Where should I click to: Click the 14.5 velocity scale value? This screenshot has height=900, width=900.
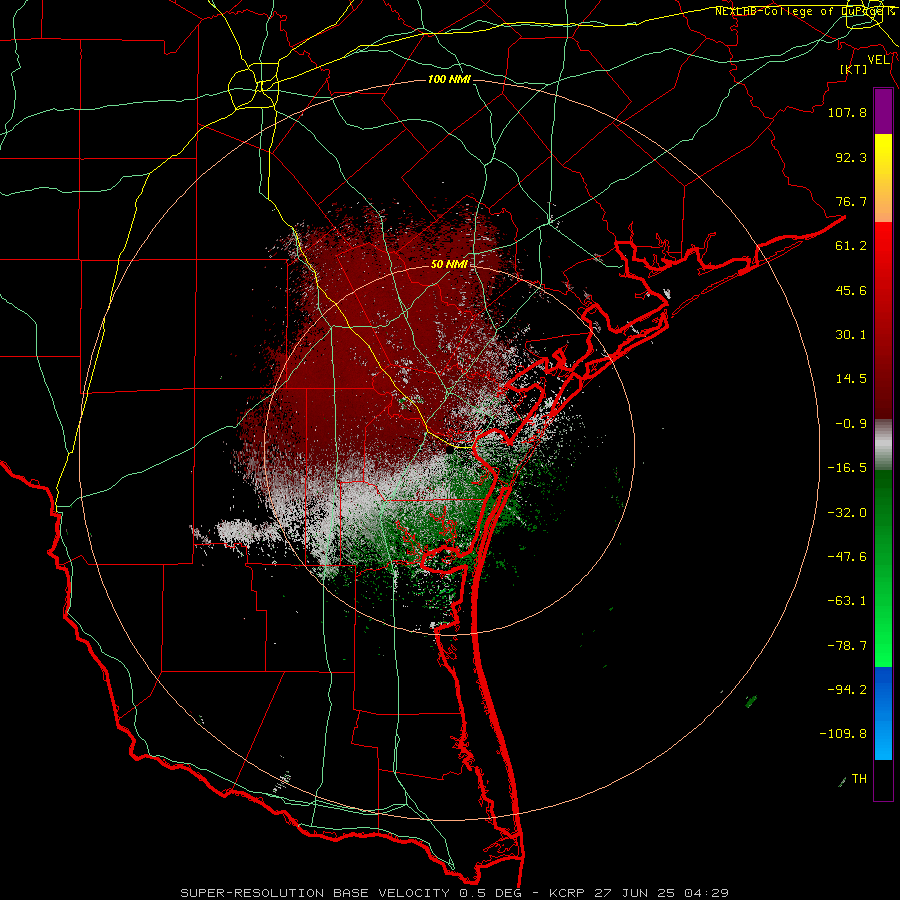point(851,379)
